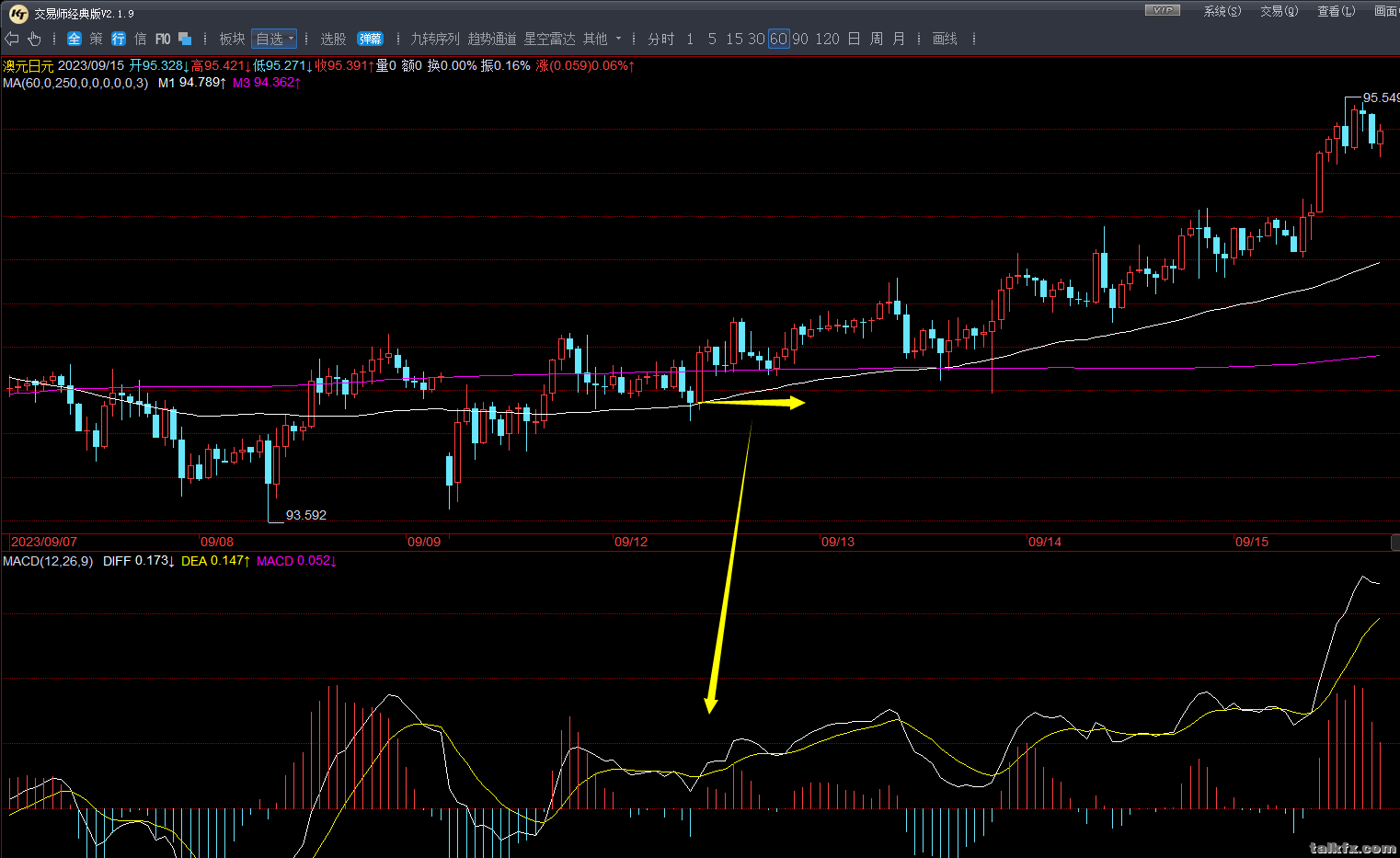The height and width of the screenshot is (858, 1400).
Task: Apply the 九转序列 indicator
Action: [435, 39]
